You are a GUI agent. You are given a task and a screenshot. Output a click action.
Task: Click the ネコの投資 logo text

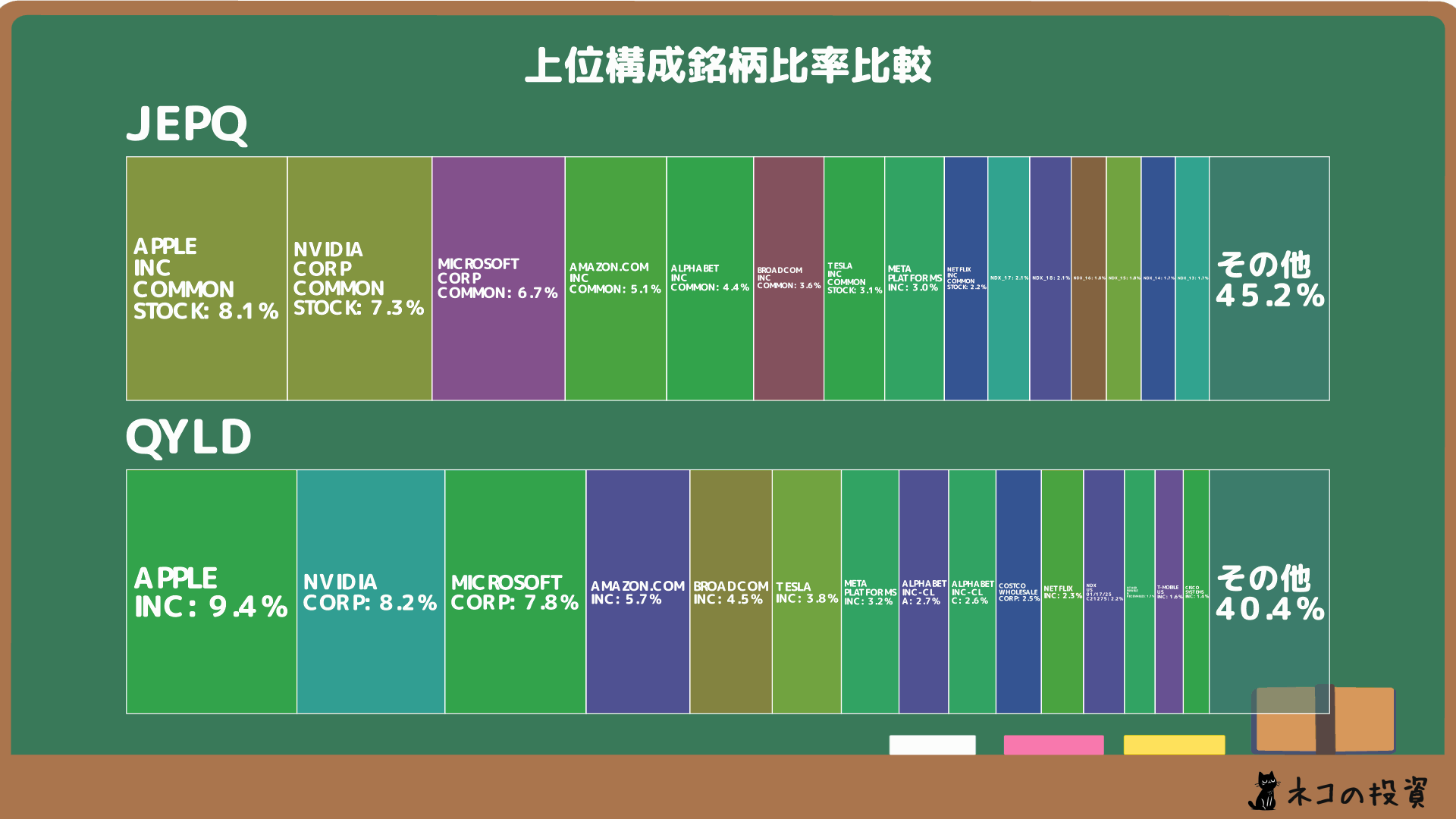1357,793
